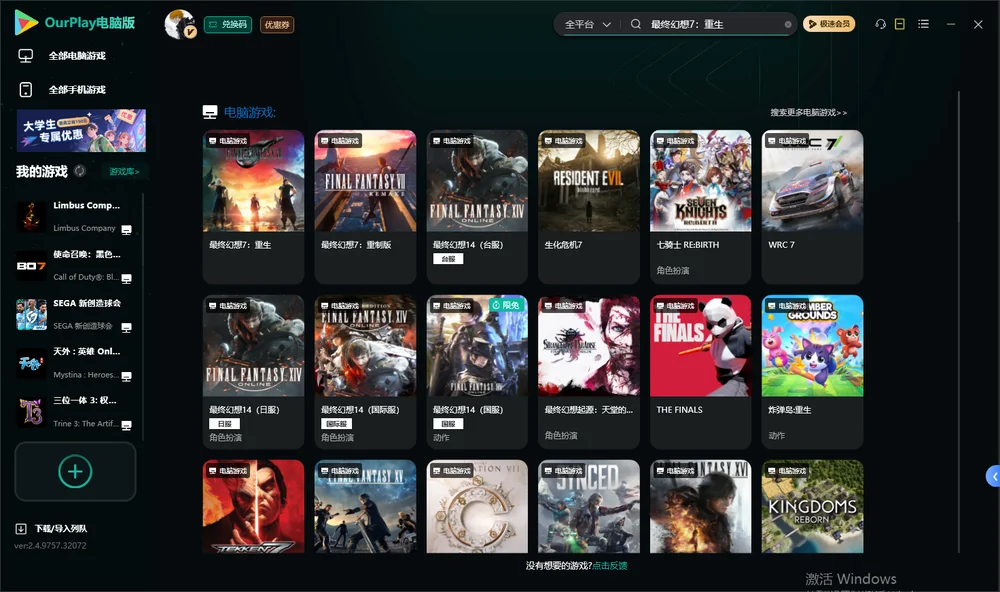Open the customer service headset icon
Screen dimensions: 1000x592
tap(880, 24)
